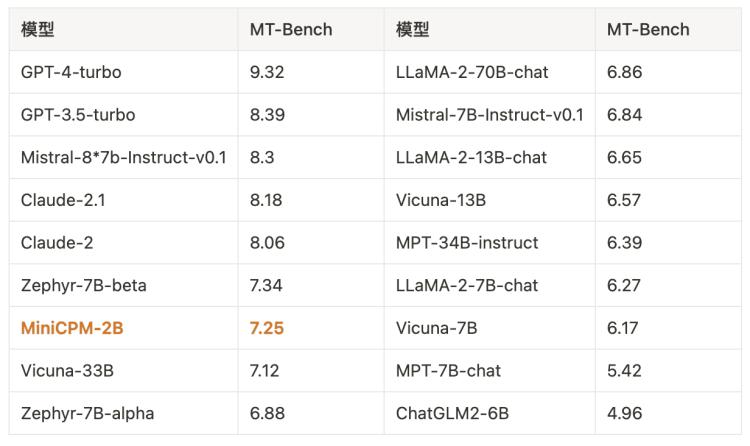Click the orange 7.25 score

266,328
